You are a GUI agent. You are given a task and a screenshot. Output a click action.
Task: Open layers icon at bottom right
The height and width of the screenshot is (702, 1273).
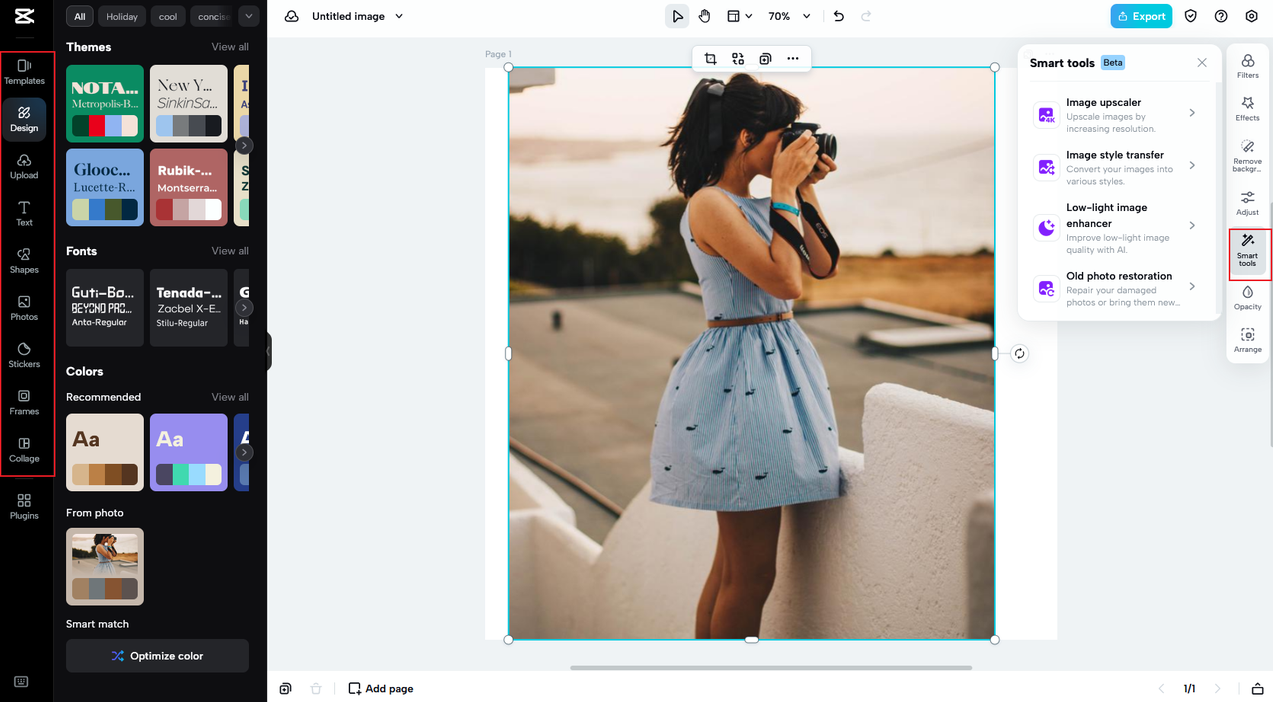1257,688
